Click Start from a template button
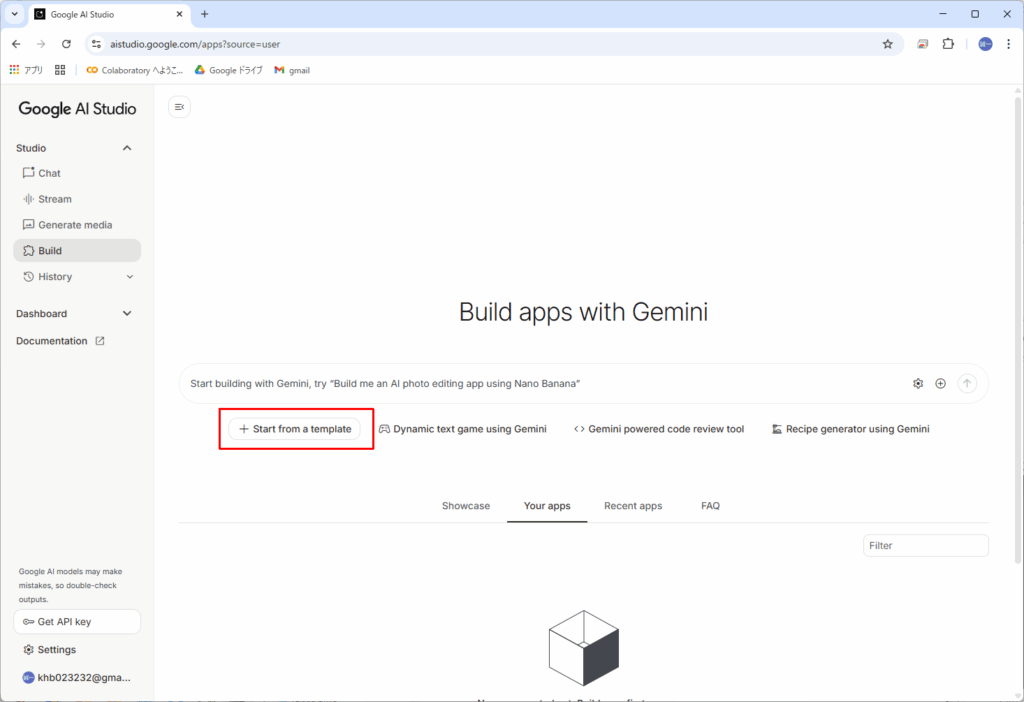Screen dimensions: 1024x702 (295, 429)
